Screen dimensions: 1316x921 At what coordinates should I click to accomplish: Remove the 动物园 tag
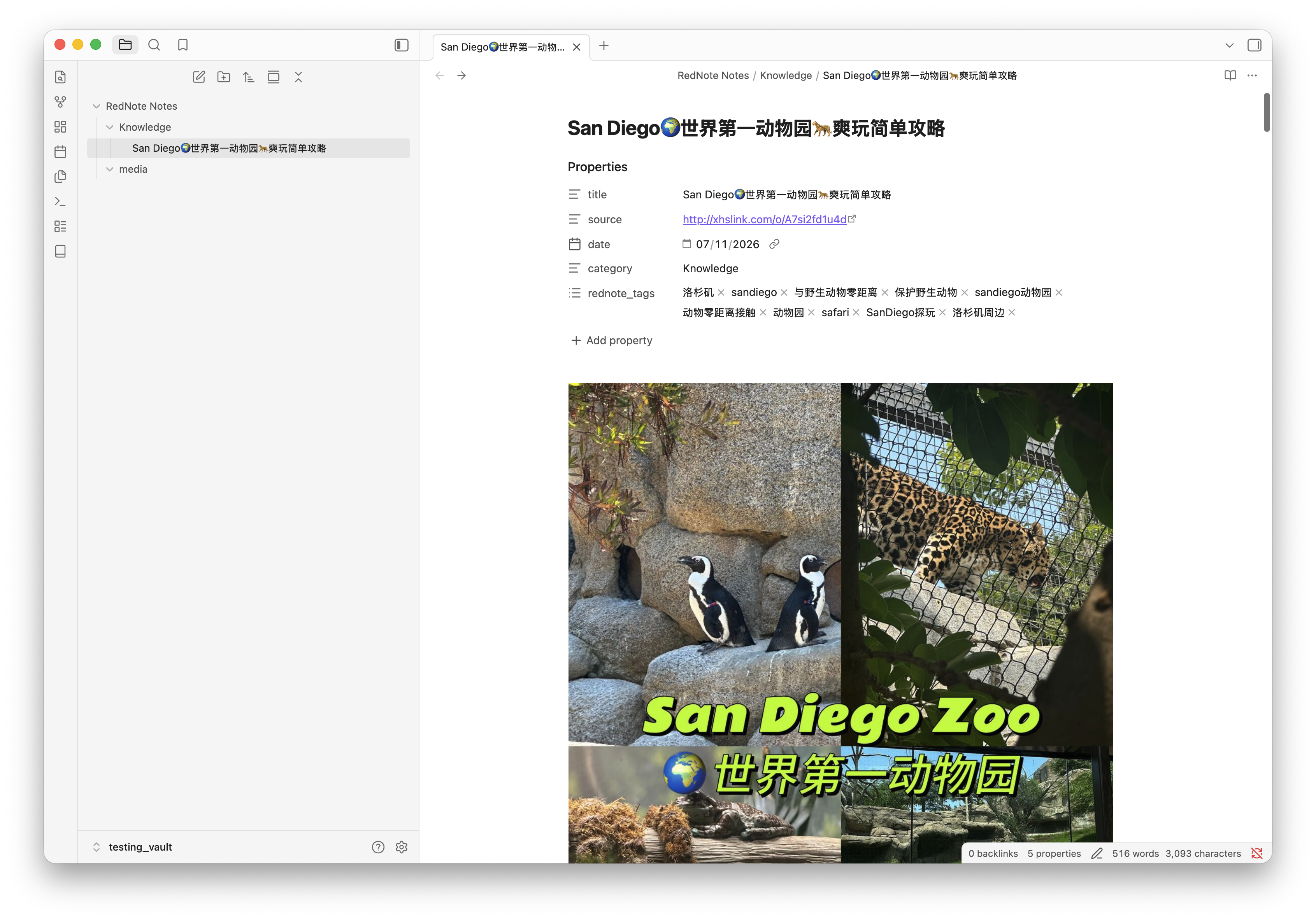811,313
